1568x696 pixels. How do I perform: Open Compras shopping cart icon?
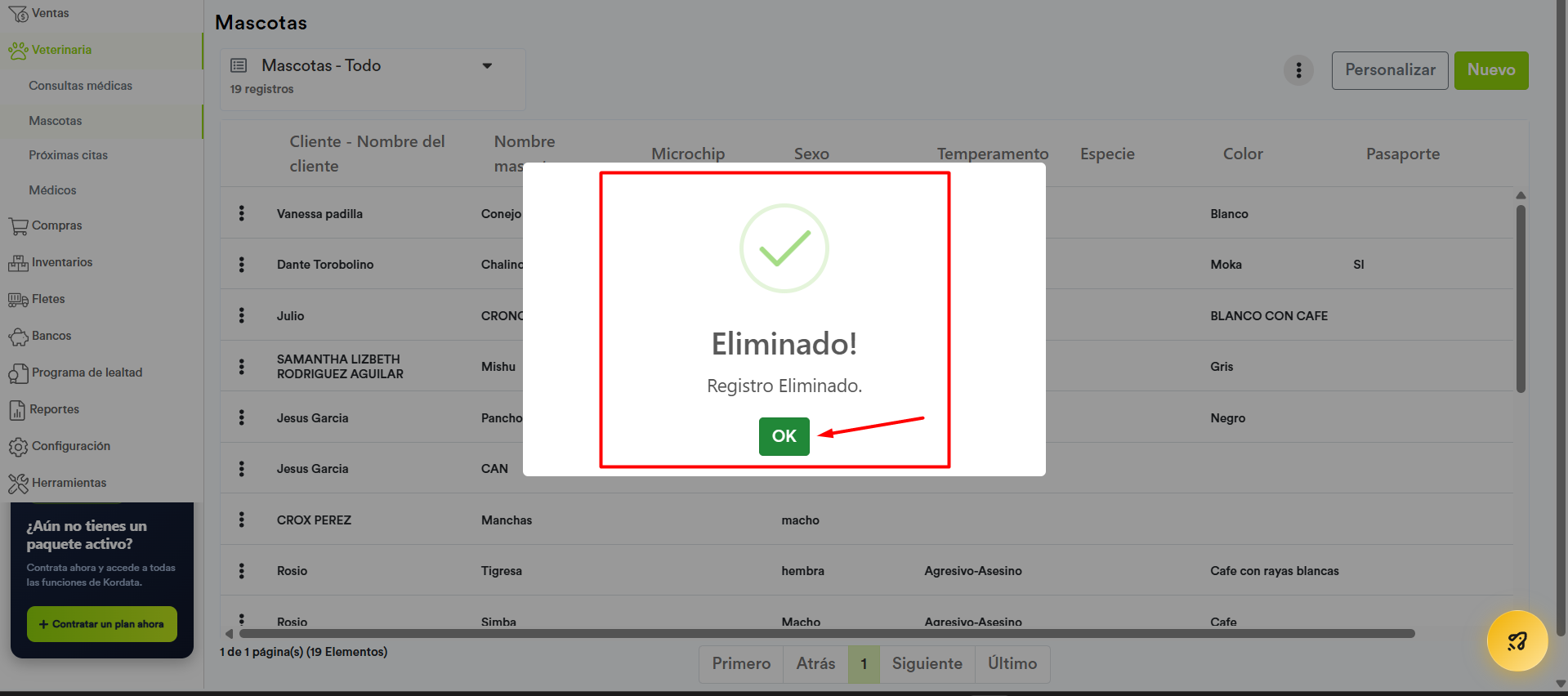[18, 226]
